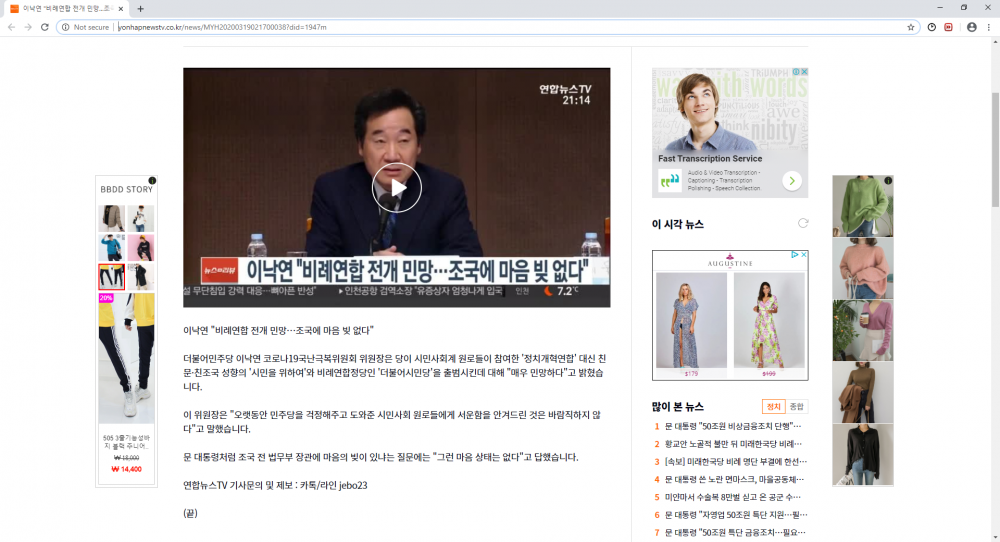
Task: Open news item 4 문 대통령 쓴 노란 면마스크
Action: (734, 480)
